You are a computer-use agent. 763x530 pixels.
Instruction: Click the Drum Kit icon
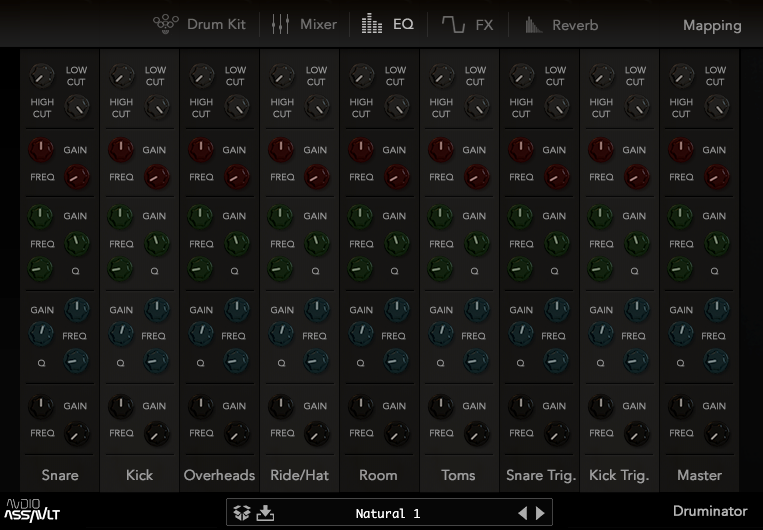[x=165, y=24]
